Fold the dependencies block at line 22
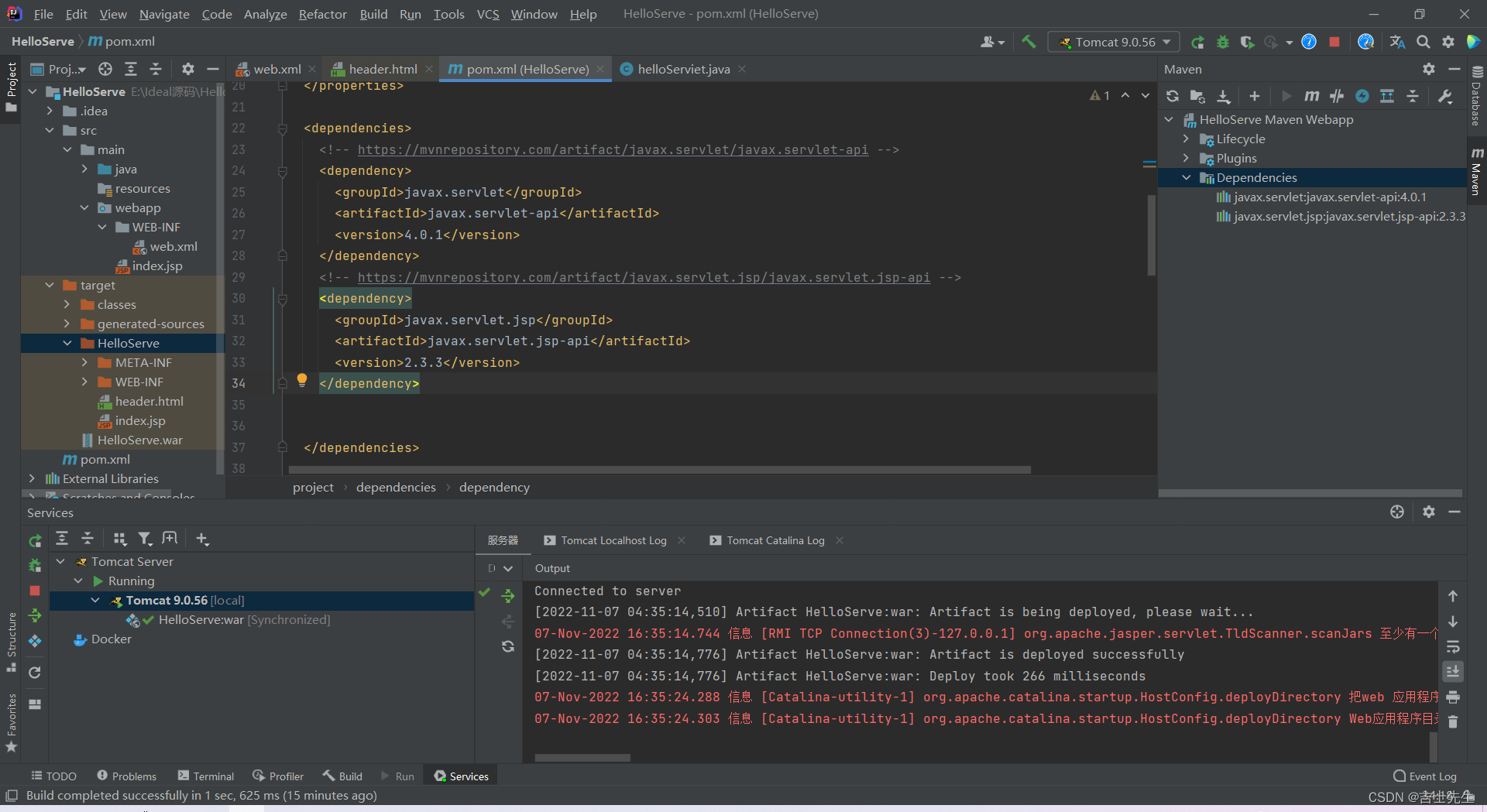Viewport: 1487px width, 812px height. click(x=283, y=128)
